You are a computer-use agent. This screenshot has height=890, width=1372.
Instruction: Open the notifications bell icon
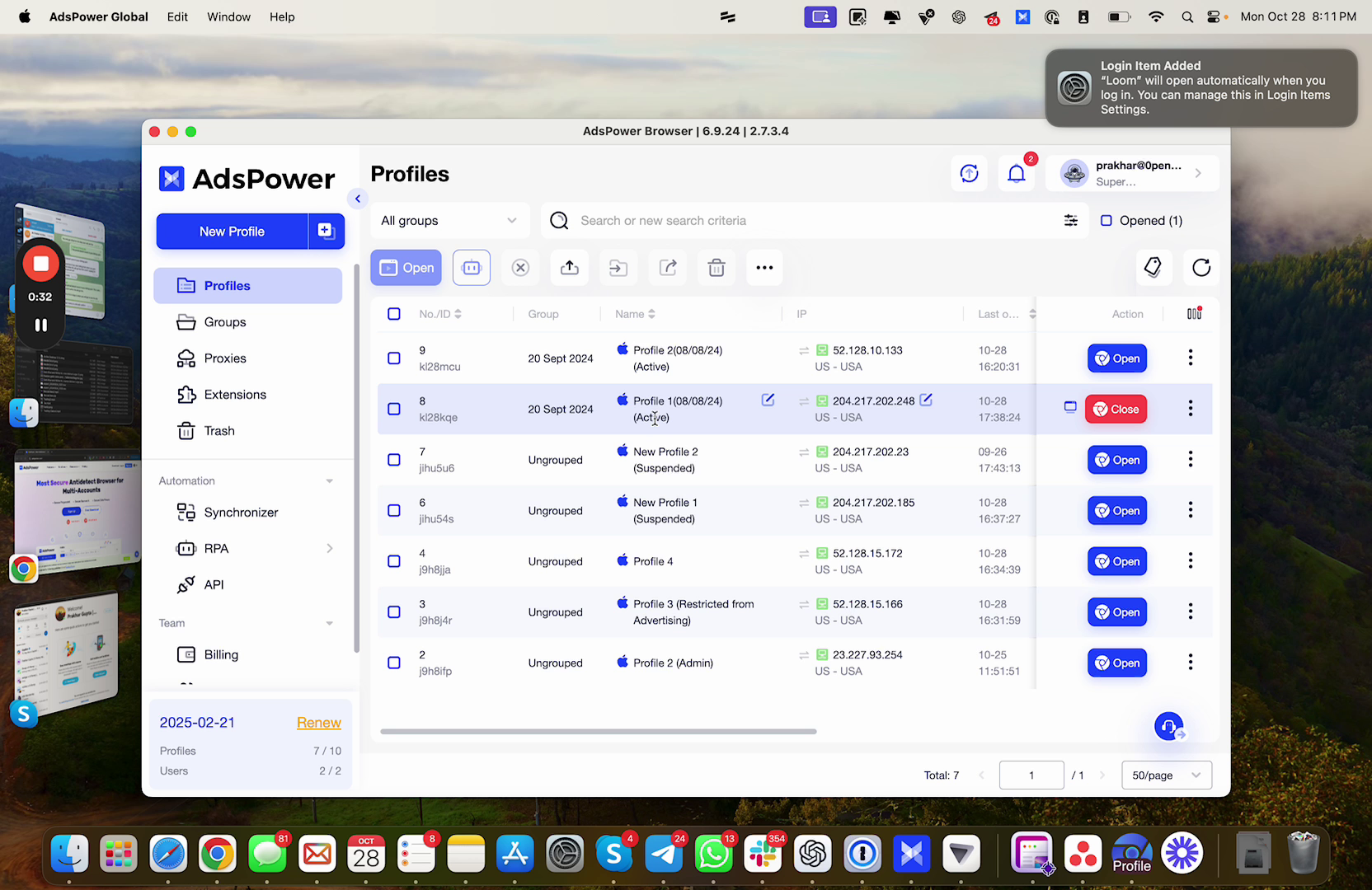pyautogui.click(x=1017, y=174)
